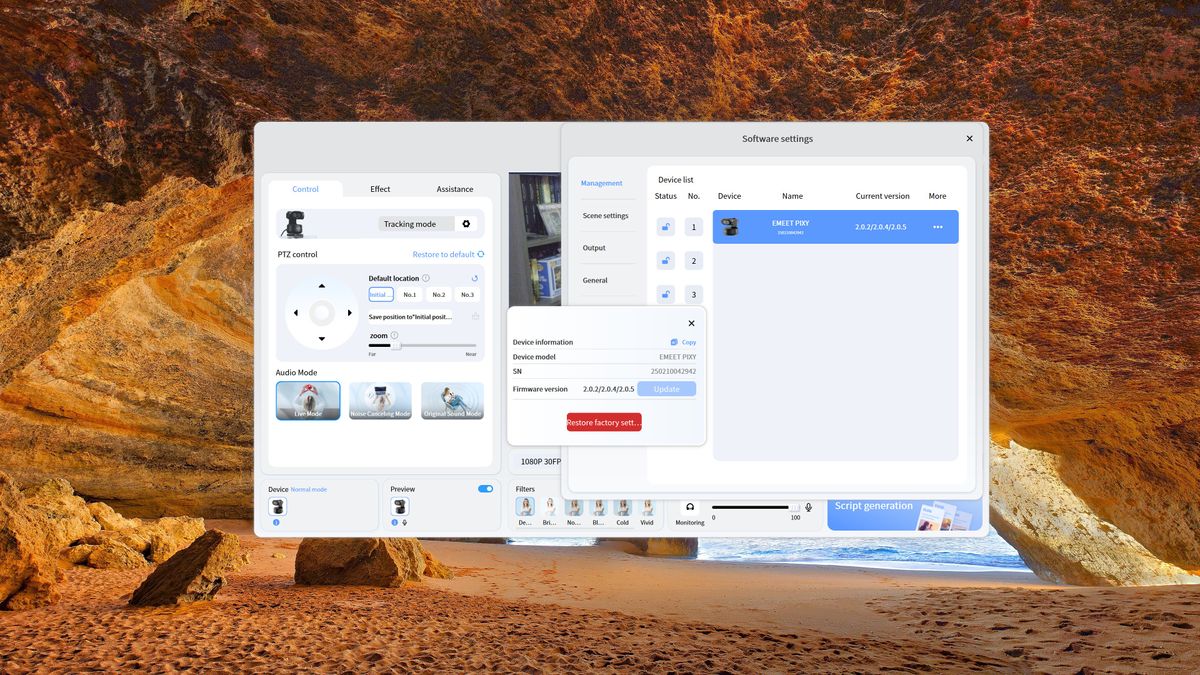The image size is (1200, 675).
Task: Click the Monitoring headphone icon
Action: click(690, 508)
